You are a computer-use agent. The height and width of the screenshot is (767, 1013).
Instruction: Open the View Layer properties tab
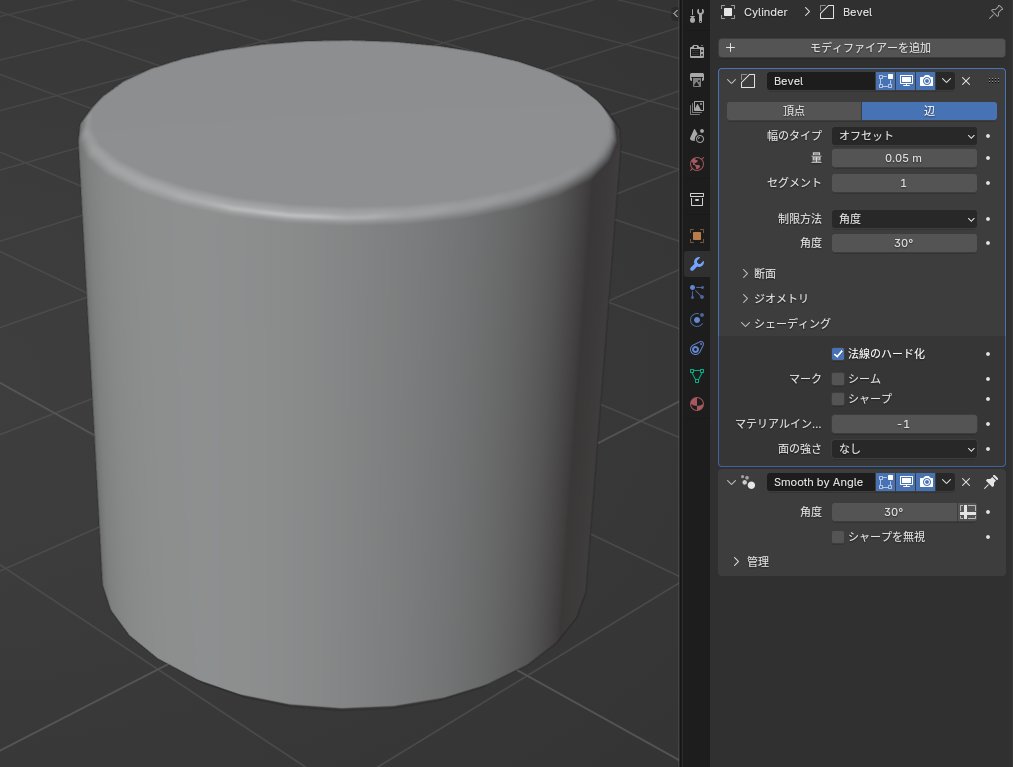(696, 107)
